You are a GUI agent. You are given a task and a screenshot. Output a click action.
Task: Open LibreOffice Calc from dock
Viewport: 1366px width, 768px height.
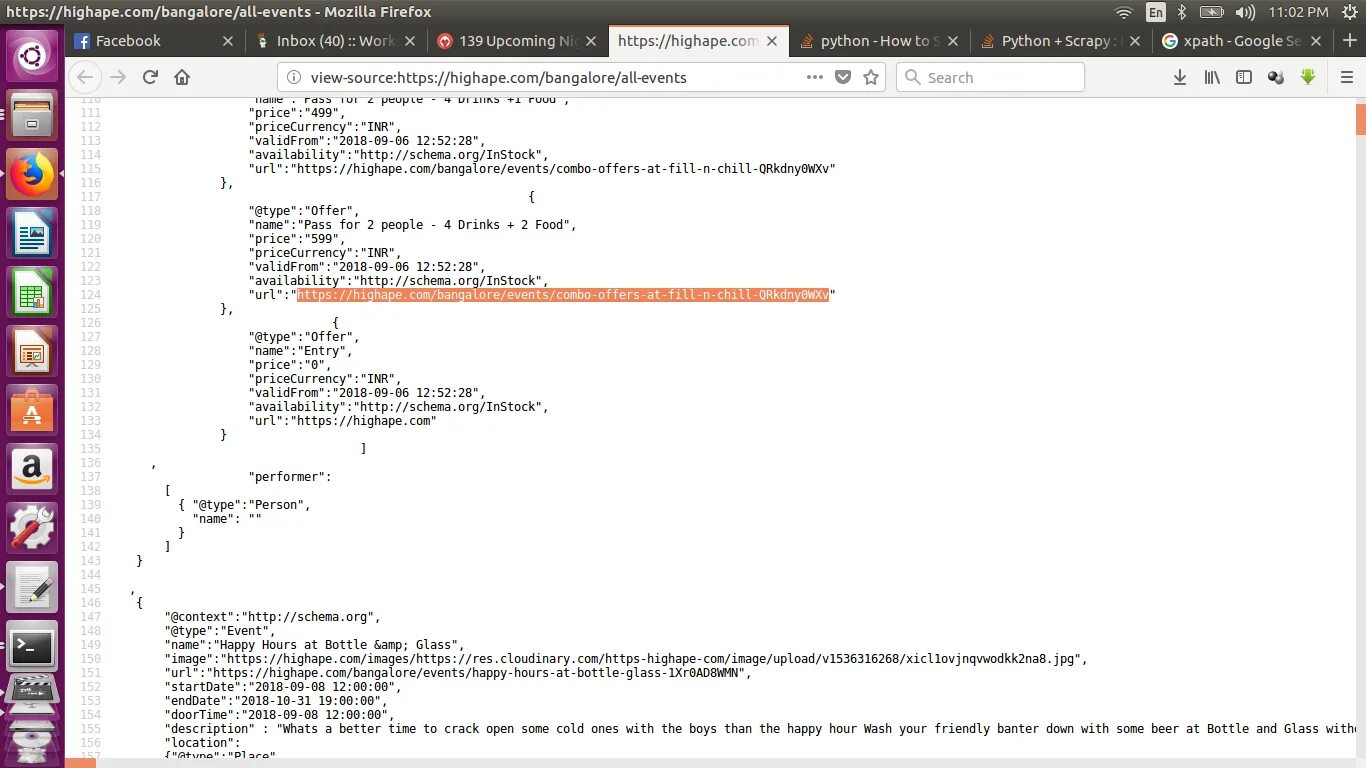32,293
